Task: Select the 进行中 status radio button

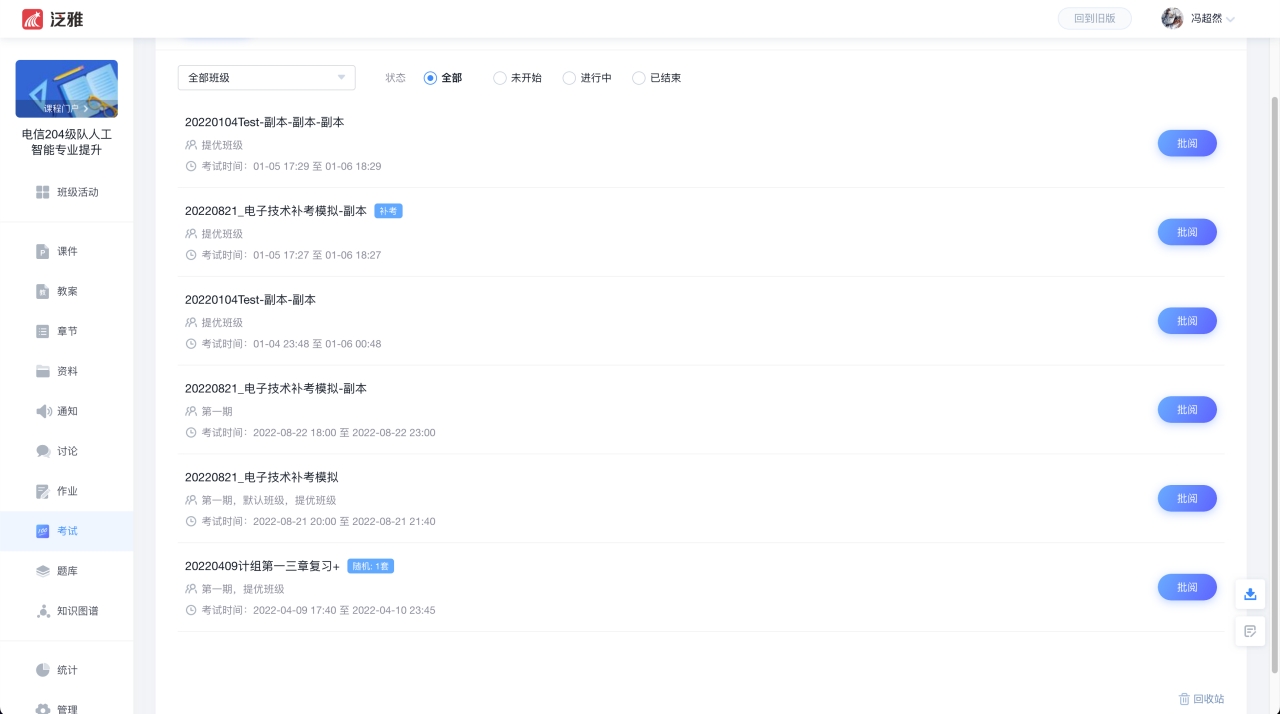Action: point(570,78)
